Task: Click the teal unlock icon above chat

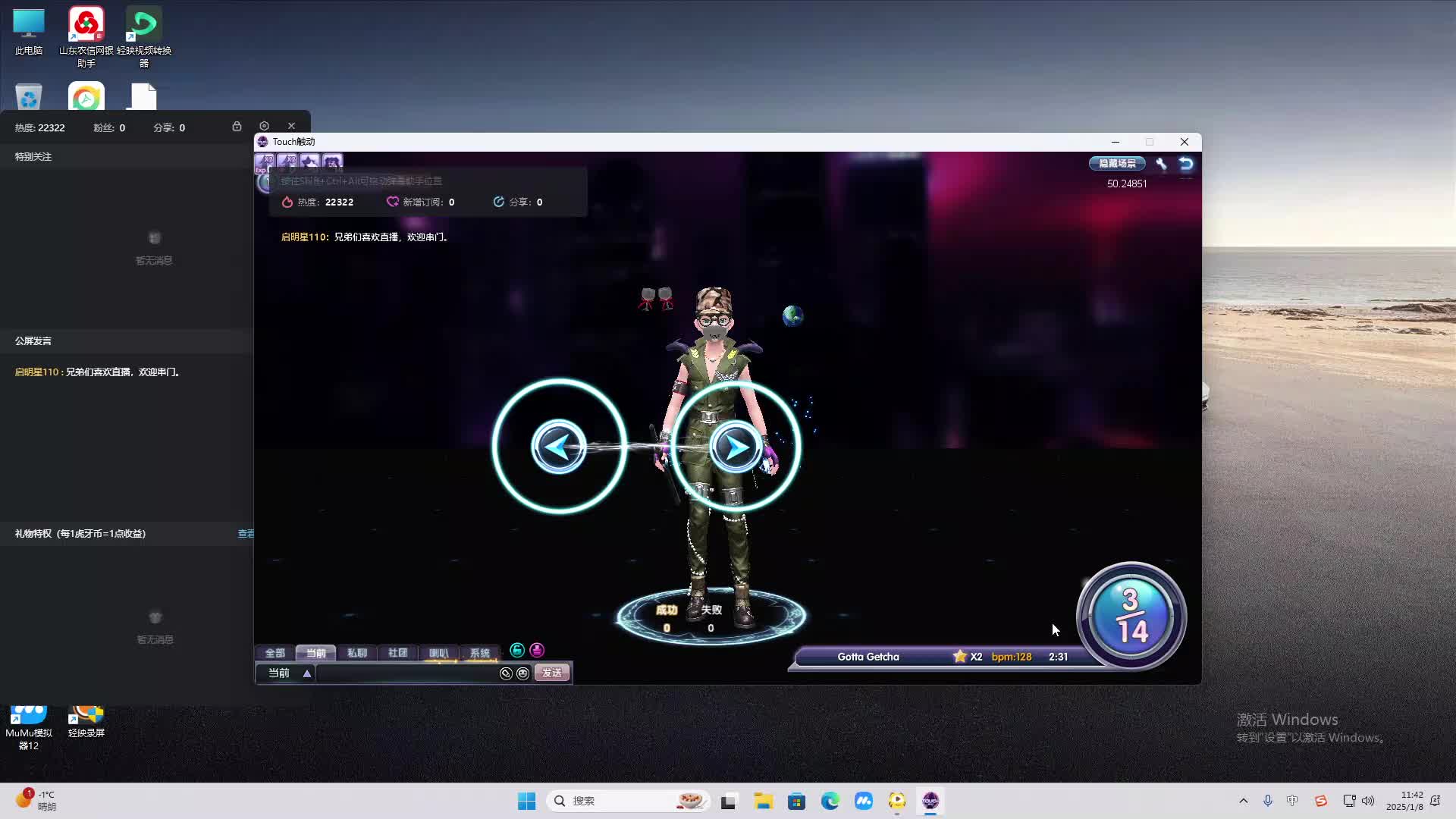Action: [517, 651]
